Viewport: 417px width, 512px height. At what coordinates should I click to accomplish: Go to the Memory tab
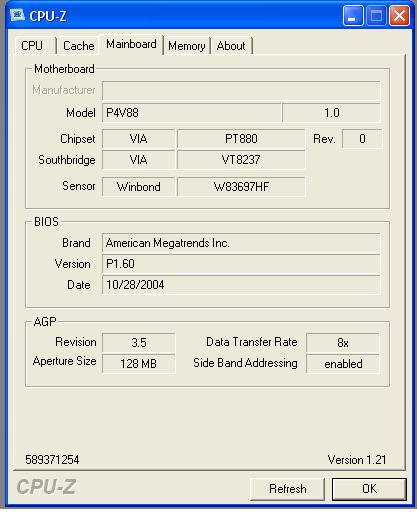coord(187,46)
